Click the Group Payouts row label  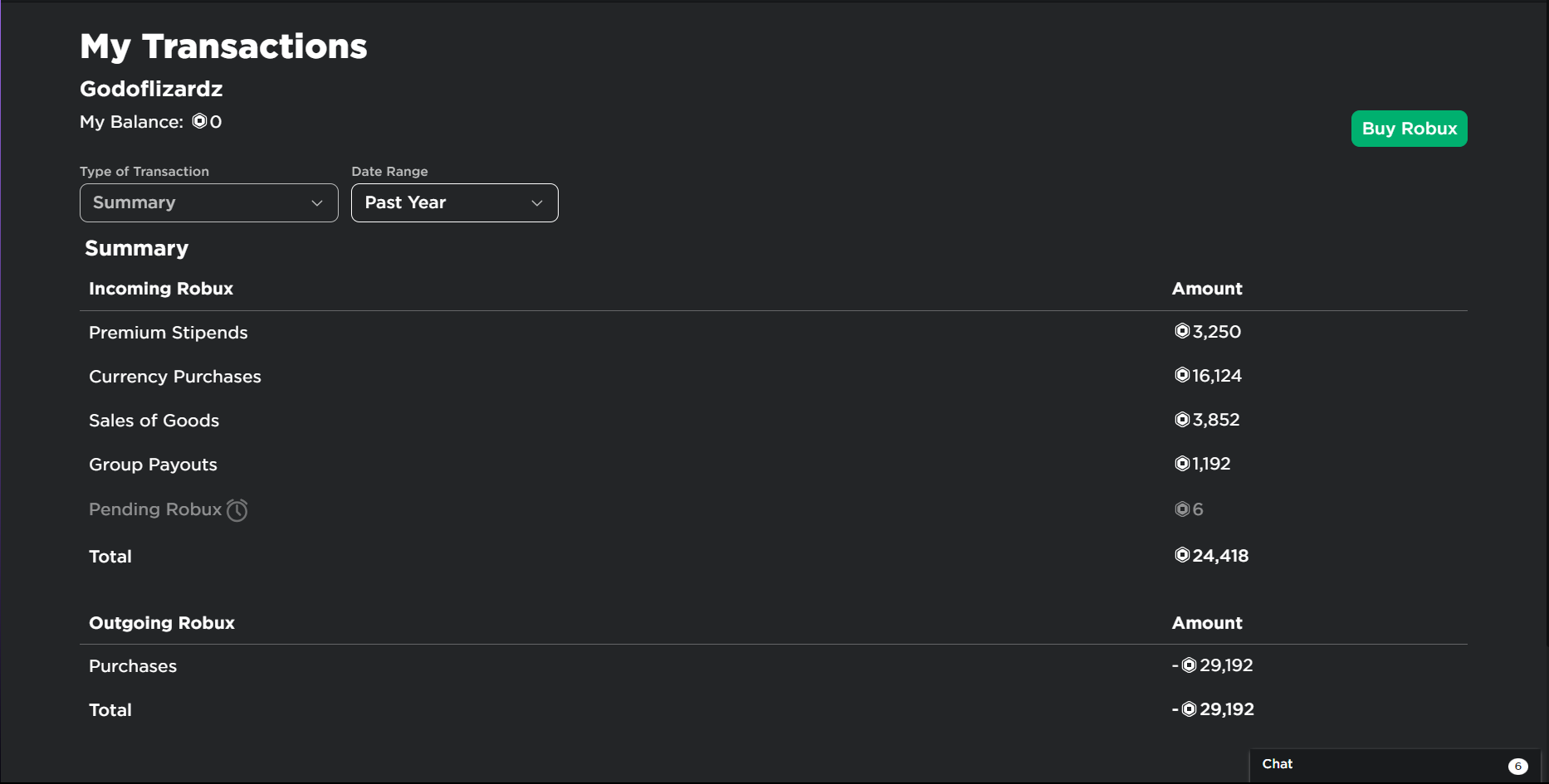153,464
